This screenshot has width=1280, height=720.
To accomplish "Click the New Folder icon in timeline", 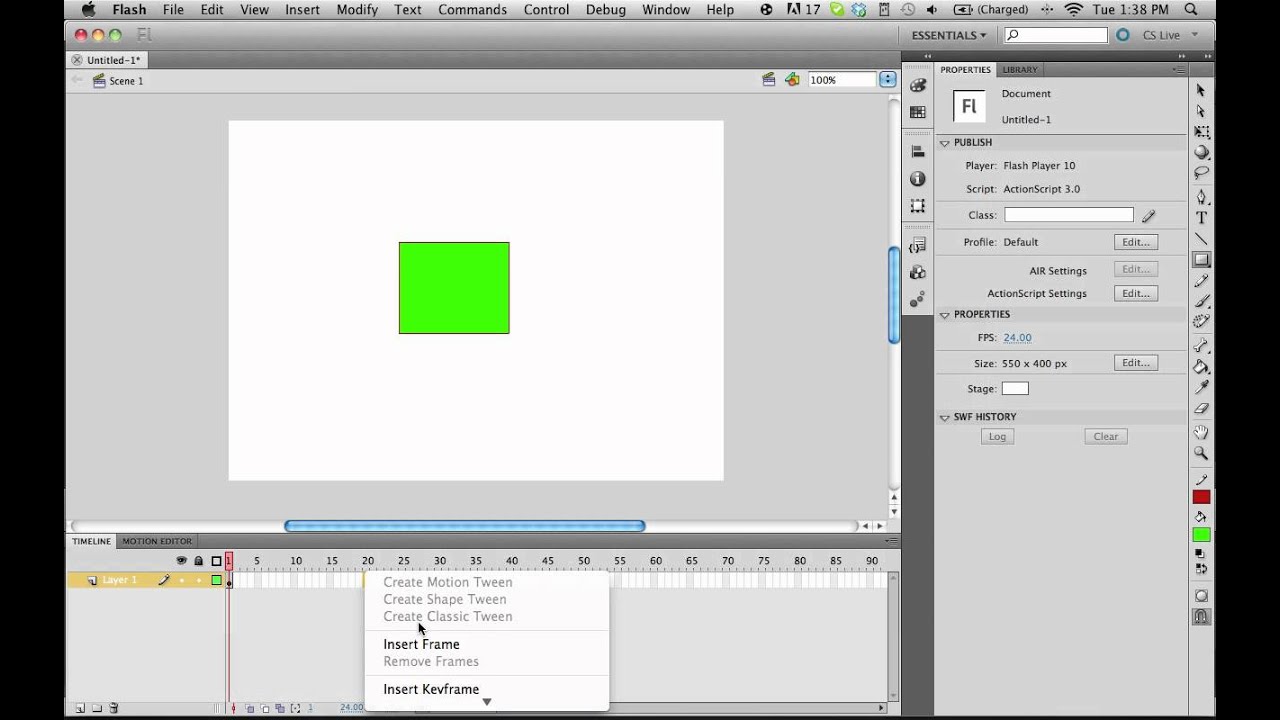I will click(x=97, y=708).
